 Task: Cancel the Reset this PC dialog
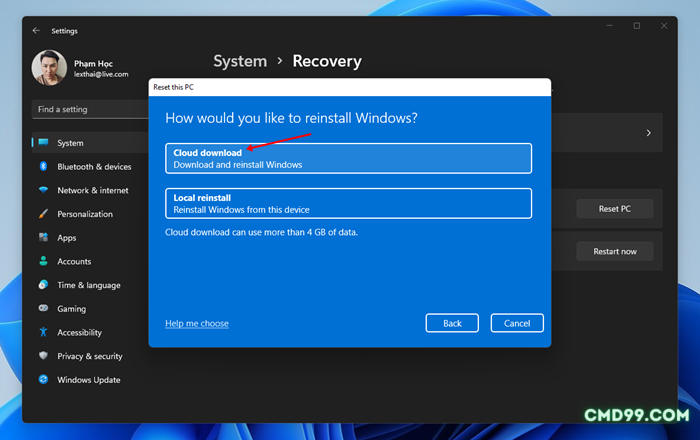coord(517,323)
